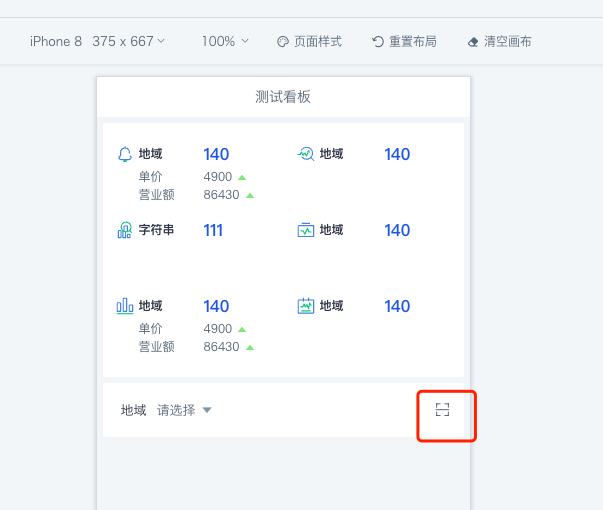Click the monitor chart icon beside 地域
Screen dimensions: 603x510
click(306, 230)
